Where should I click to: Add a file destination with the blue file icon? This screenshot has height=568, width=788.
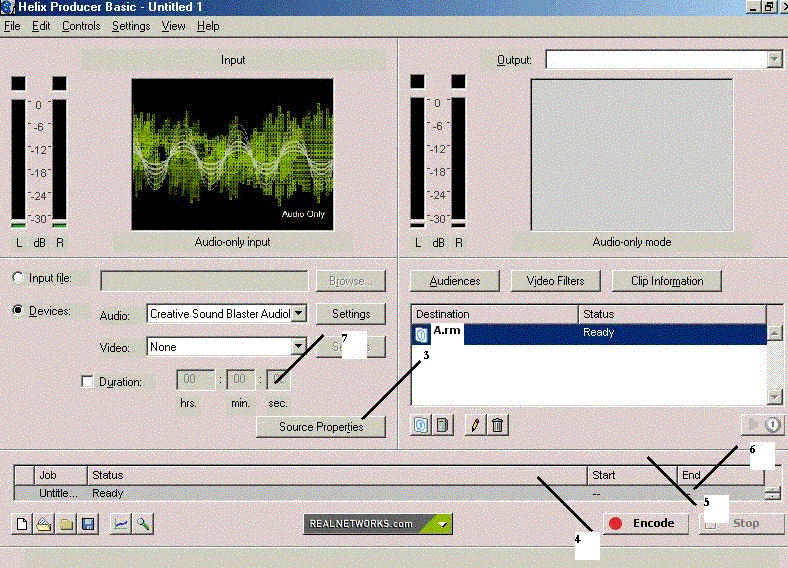coord(421,425)
